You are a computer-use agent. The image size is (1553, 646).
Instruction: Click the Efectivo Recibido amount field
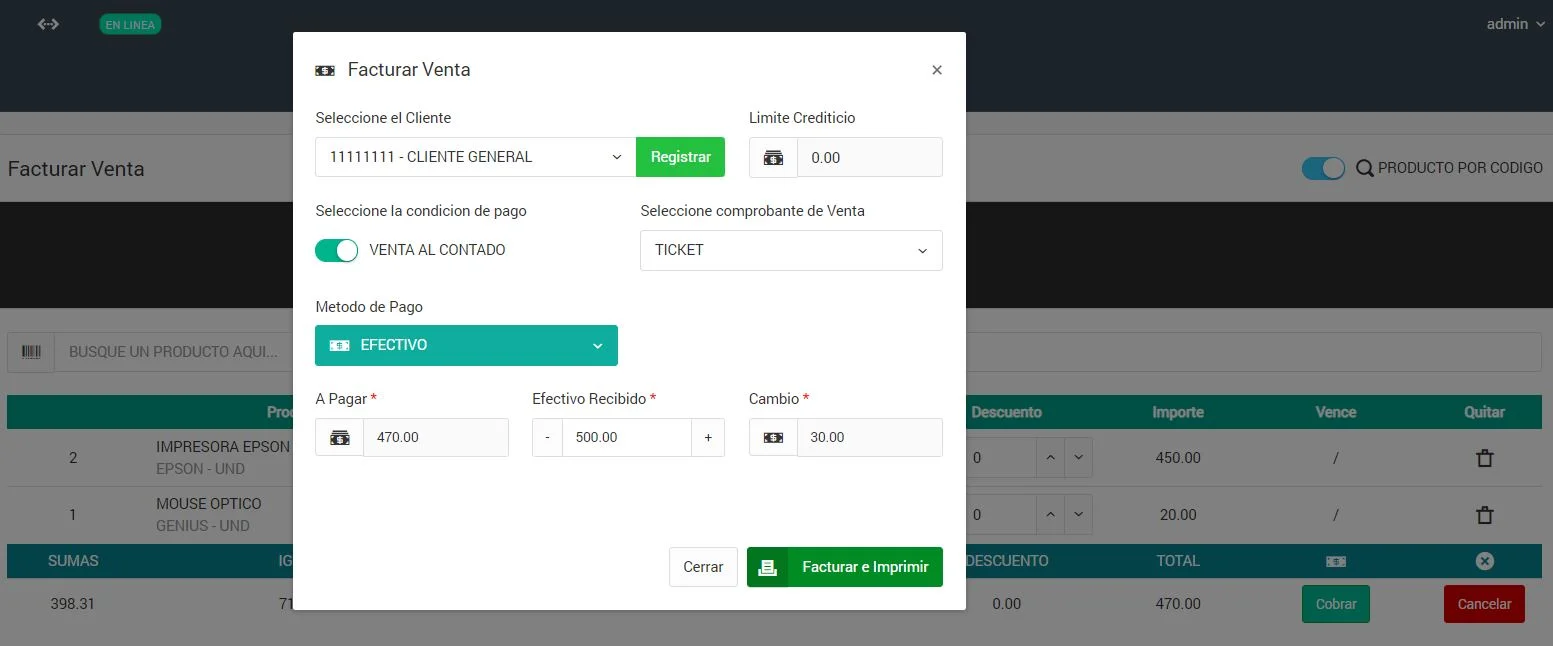tap(626, 438)
